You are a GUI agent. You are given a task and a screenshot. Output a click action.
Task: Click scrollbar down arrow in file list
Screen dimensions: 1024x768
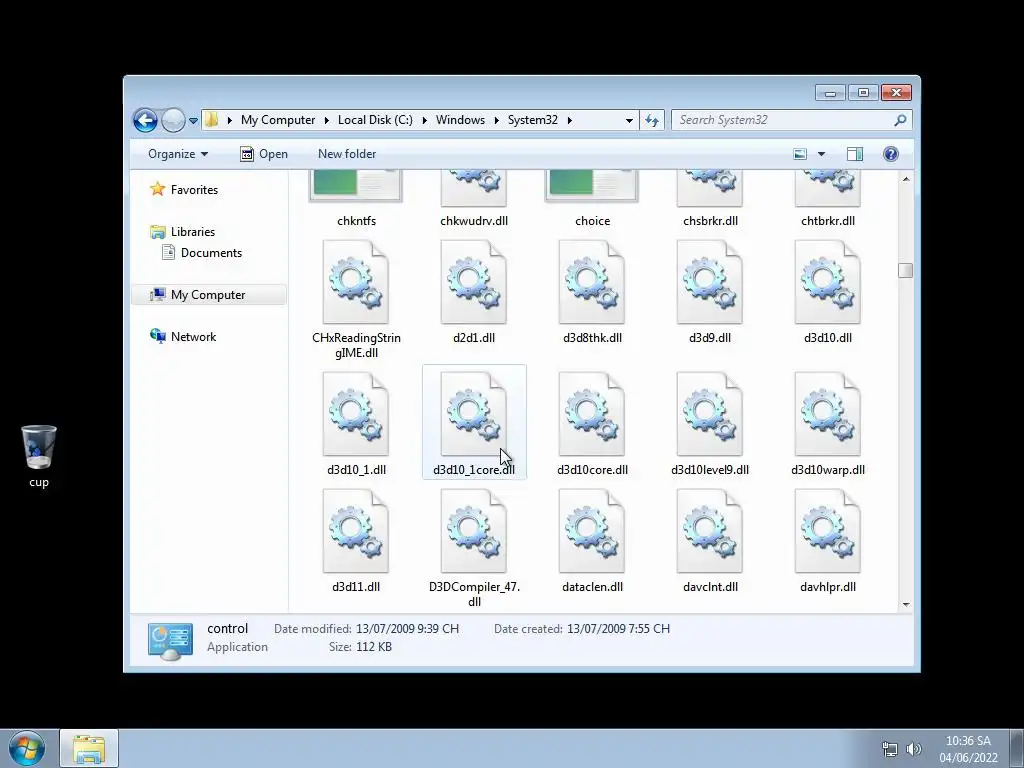coord(906,604)
